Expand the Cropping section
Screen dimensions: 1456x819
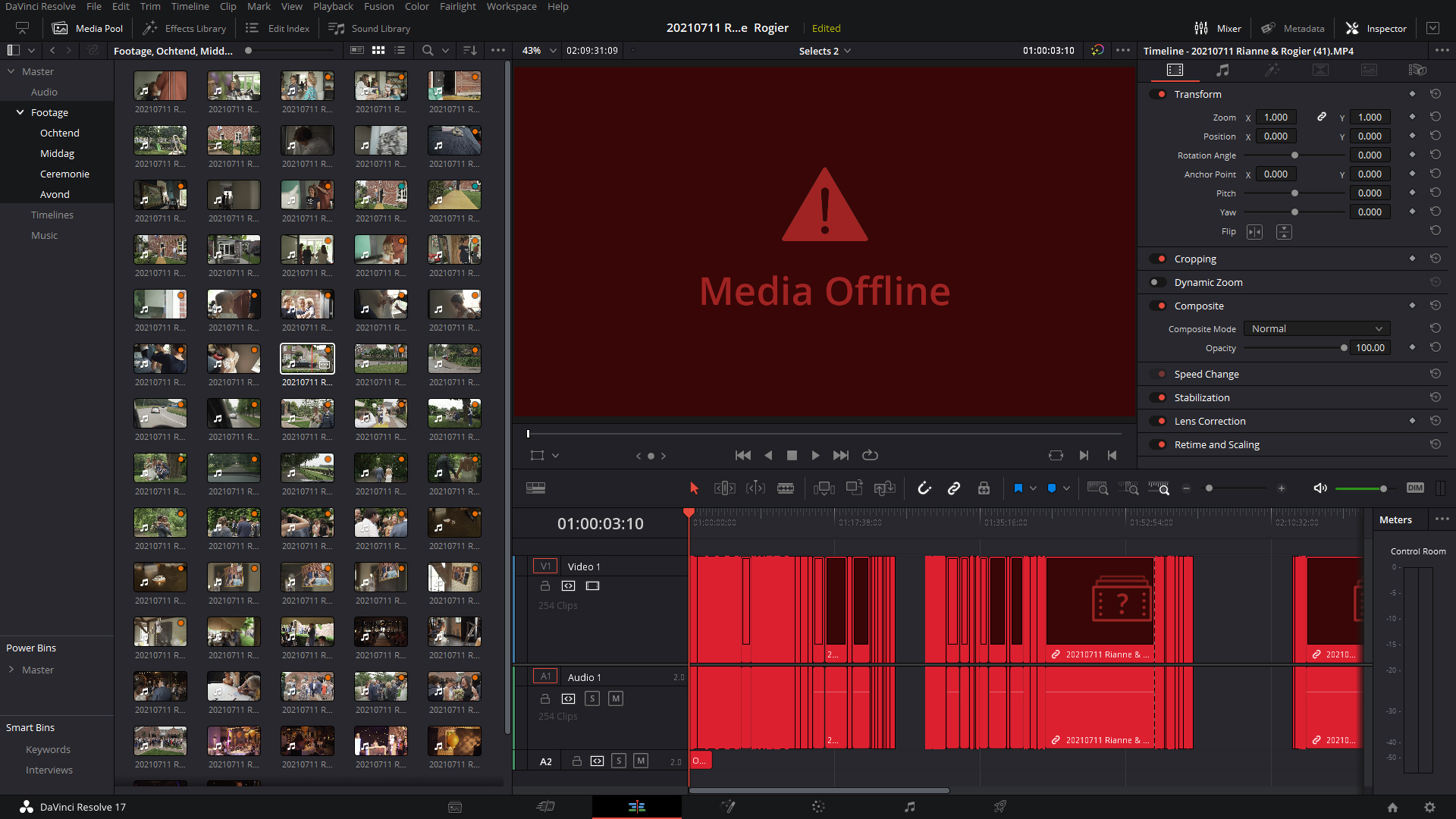click(x=1195, y=259)
